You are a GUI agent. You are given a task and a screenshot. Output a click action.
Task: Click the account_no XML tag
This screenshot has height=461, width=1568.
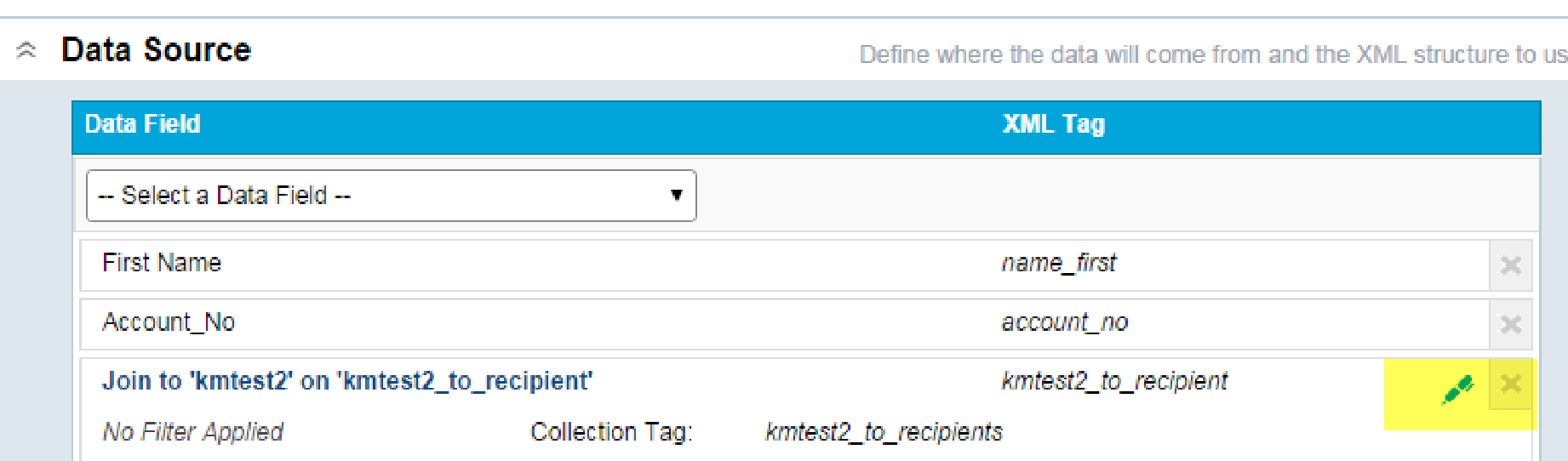click(1064, 322)
